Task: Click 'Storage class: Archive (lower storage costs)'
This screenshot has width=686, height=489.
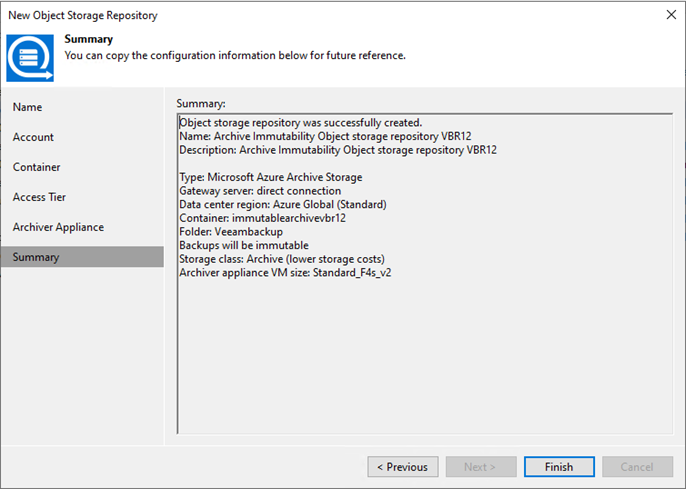Action: point(282,259)
